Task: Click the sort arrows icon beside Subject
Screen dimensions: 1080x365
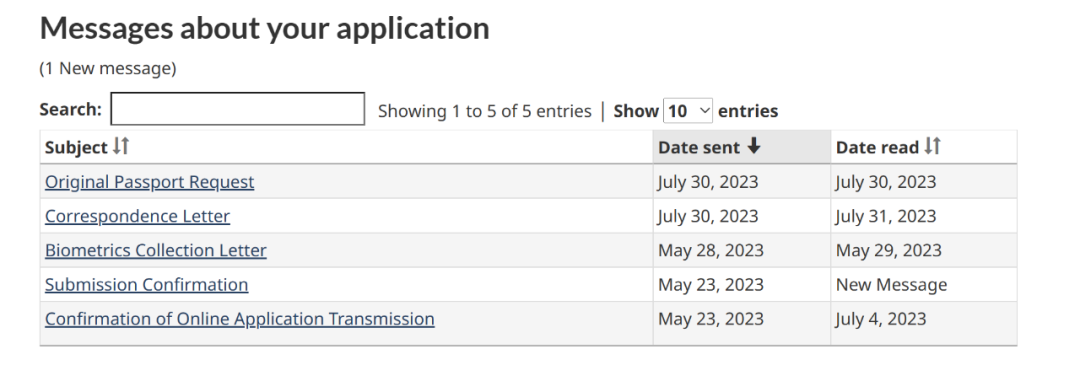Action: point(121,146)
